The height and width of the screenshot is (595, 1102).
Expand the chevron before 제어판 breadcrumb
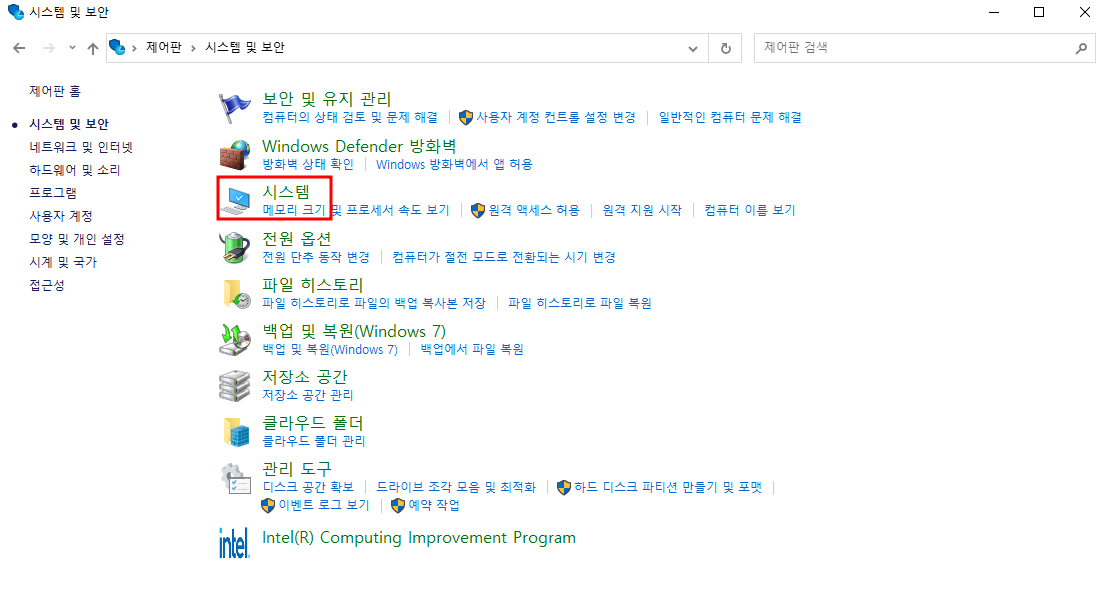[134, 48]
